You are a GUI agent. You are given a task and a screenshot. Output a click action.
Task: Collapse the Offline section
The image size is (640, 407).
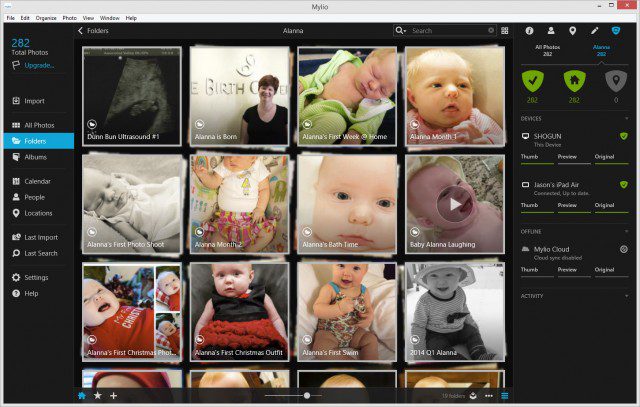point(627,231)
